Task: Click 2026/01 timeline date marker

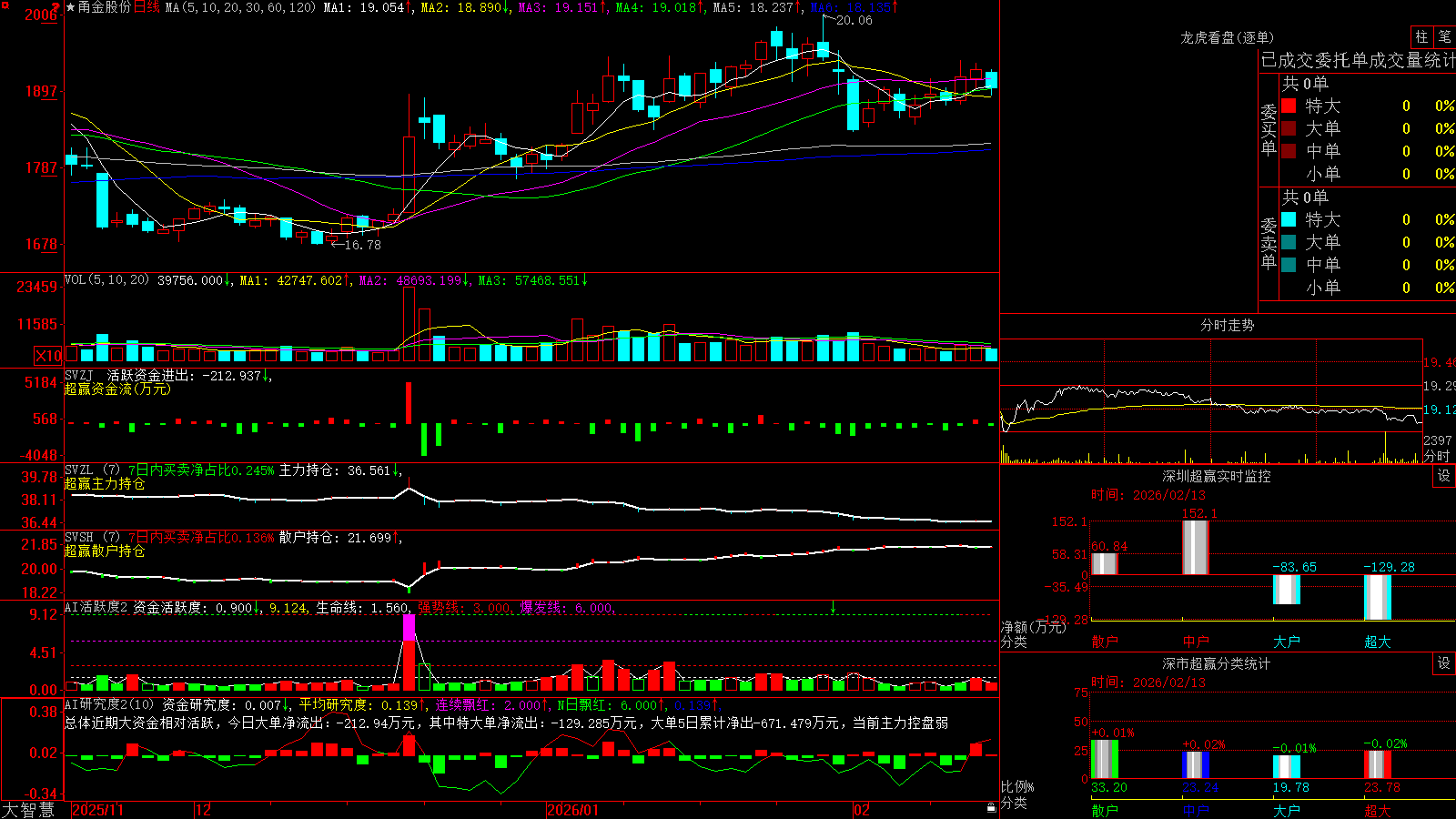Action: click(573, 810)
